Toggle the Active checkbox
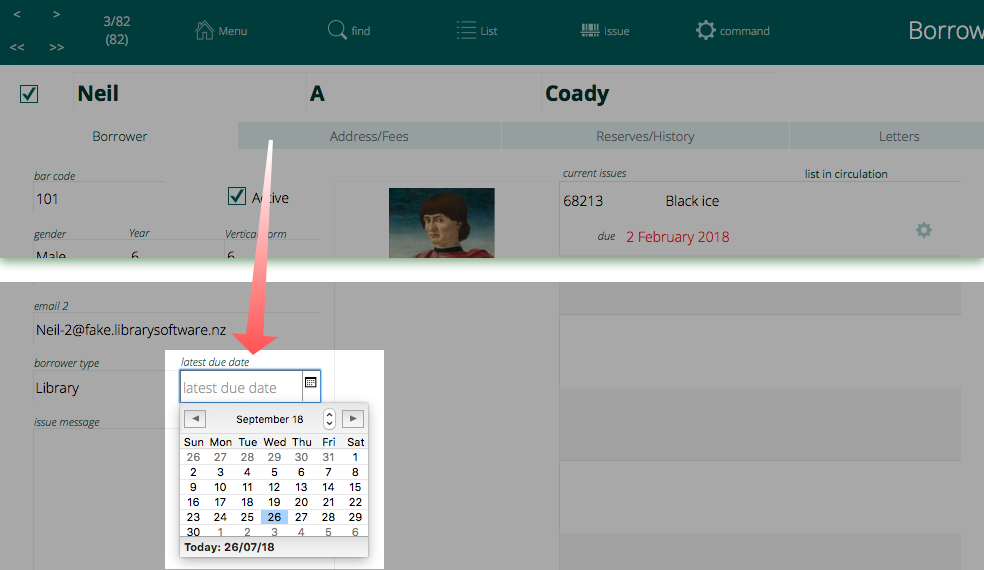The height and width of the screenshot is (570, 984). point(237,196)
